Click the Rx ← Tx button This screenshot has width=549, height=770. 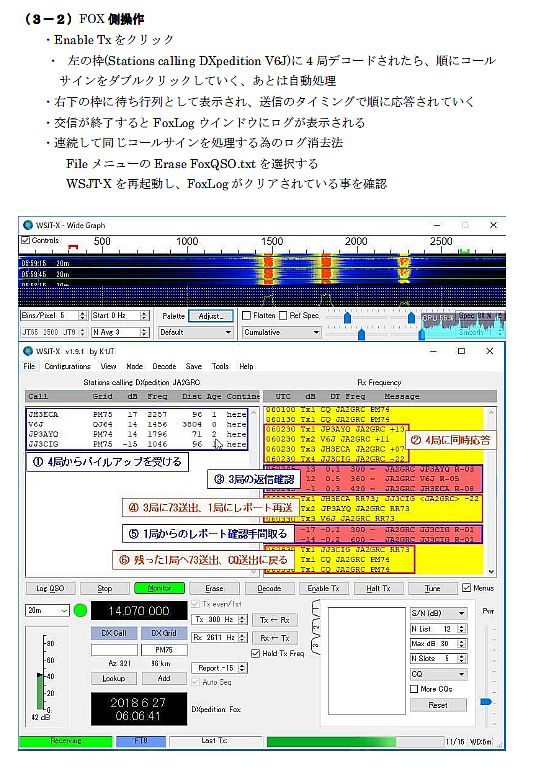click(x=274, y=638)
